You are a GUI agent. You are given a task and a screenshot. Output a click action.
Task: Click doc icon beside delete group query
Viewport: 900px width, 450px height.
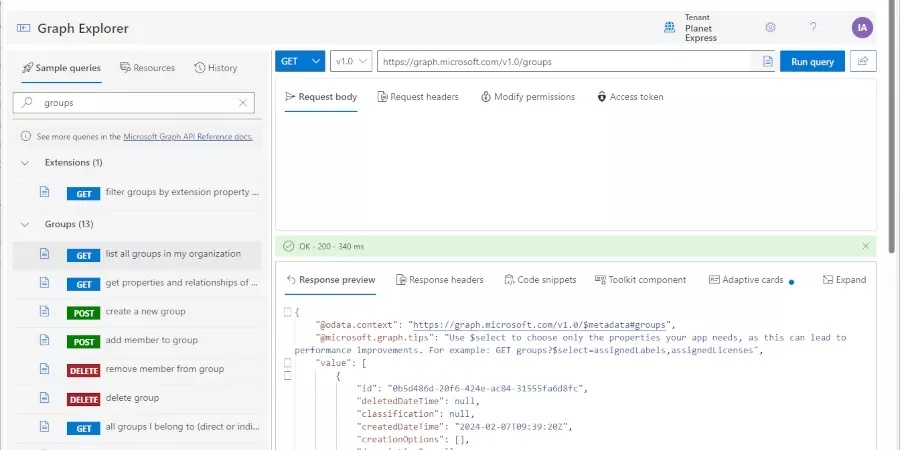click(44, 398)
